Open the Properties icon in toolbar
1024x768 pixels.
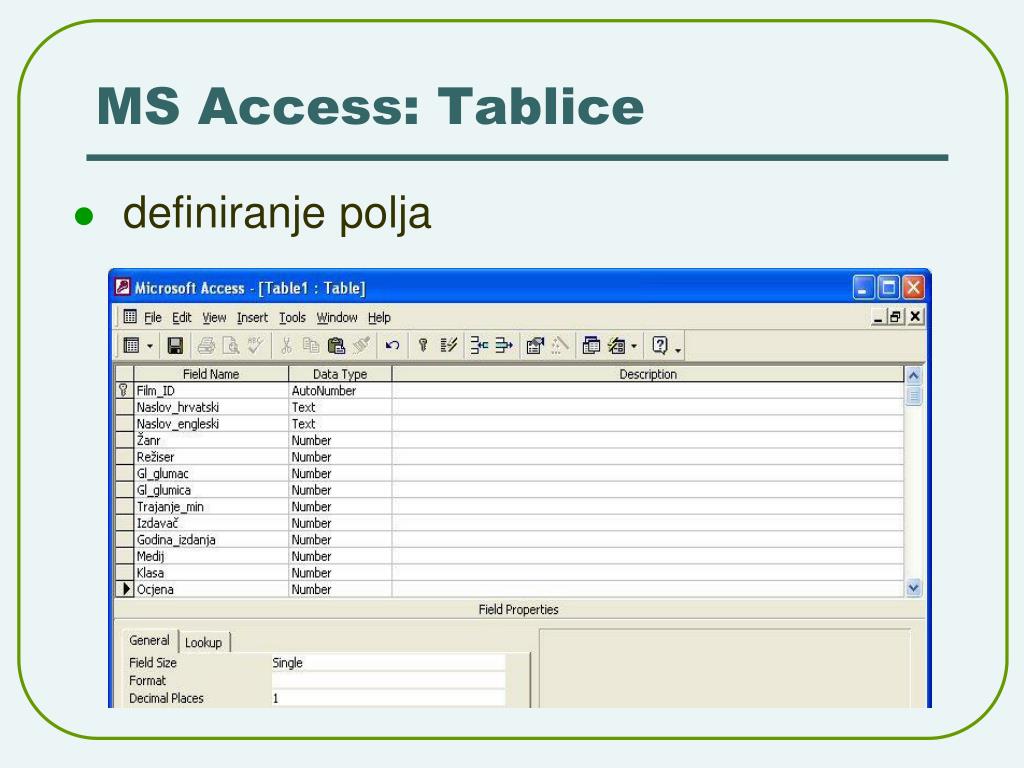click(x=535, y=345)
